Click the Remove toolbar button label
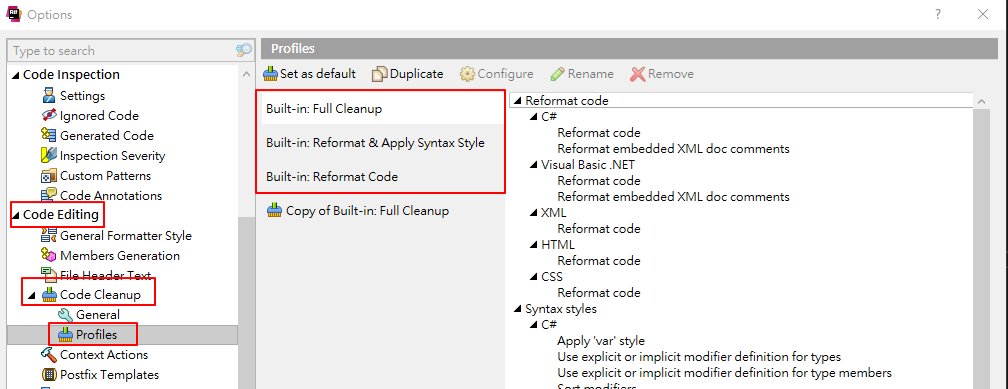 click(x=670, y=74)
